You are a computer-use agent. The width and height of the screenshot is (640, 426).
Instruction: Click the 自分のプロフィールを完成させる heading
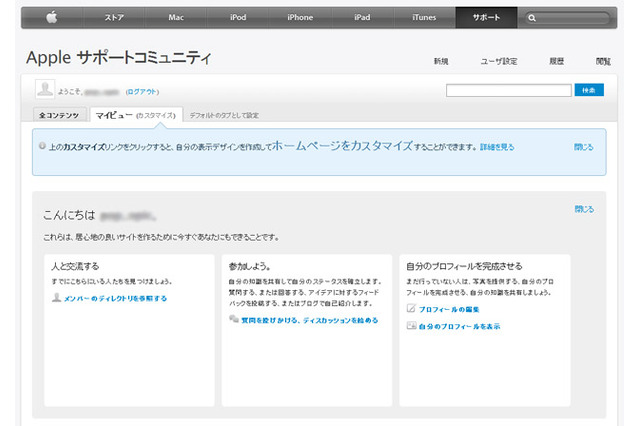[464, 266]
